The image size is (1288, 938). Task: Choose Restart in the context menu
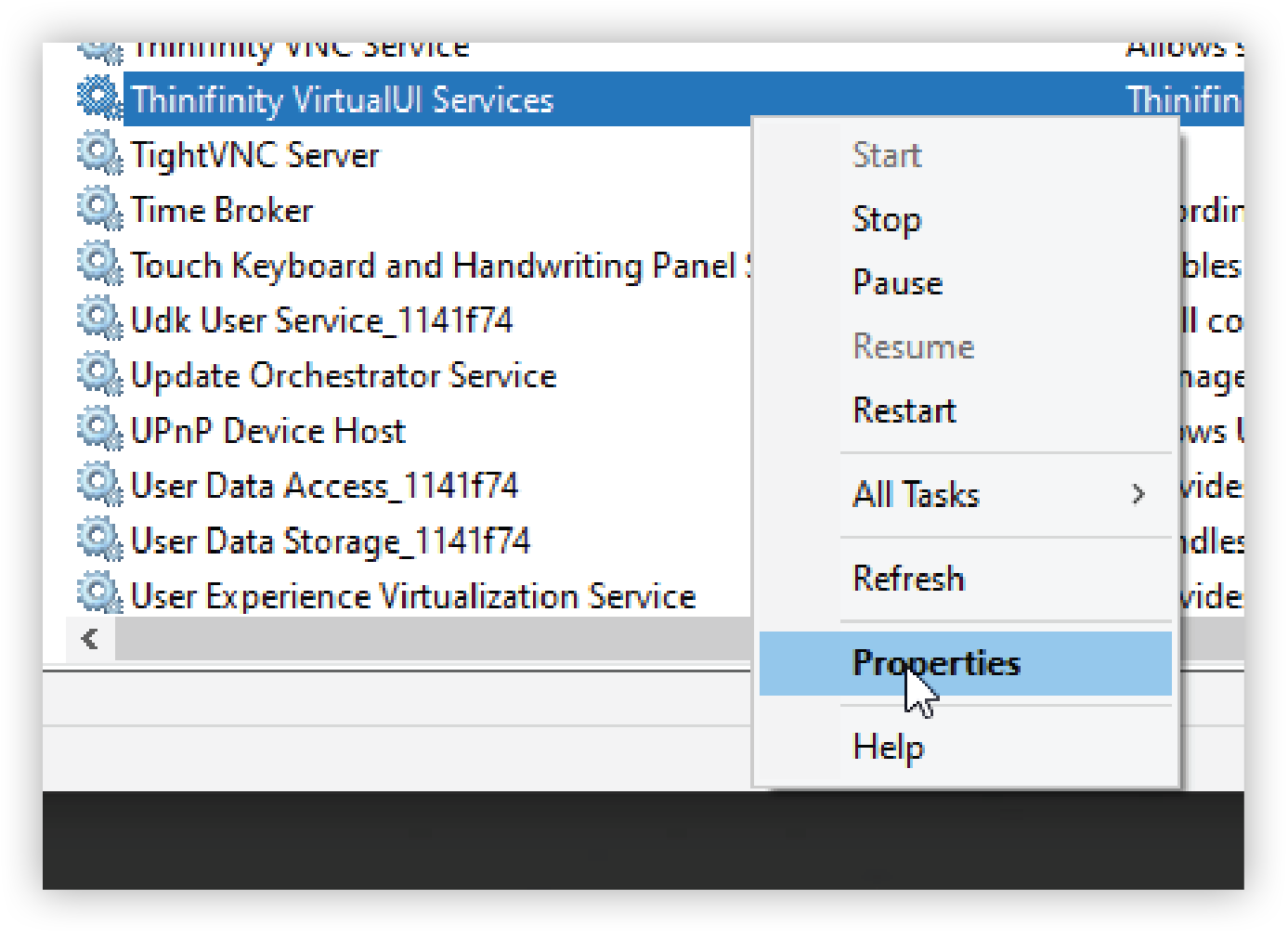pos(966,410)
